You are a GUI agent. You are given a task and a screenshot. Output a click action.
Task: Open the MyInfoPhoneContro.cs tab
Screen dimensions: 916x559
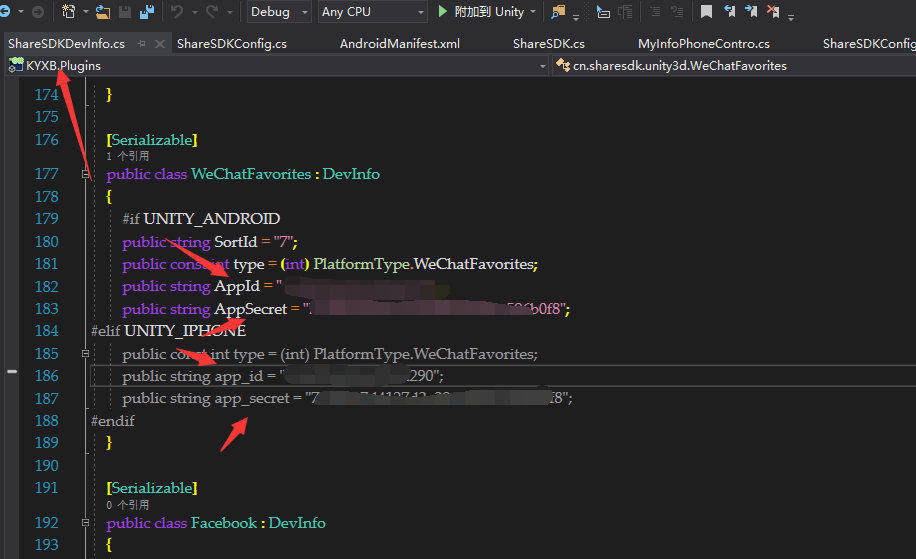coord(703,44)
